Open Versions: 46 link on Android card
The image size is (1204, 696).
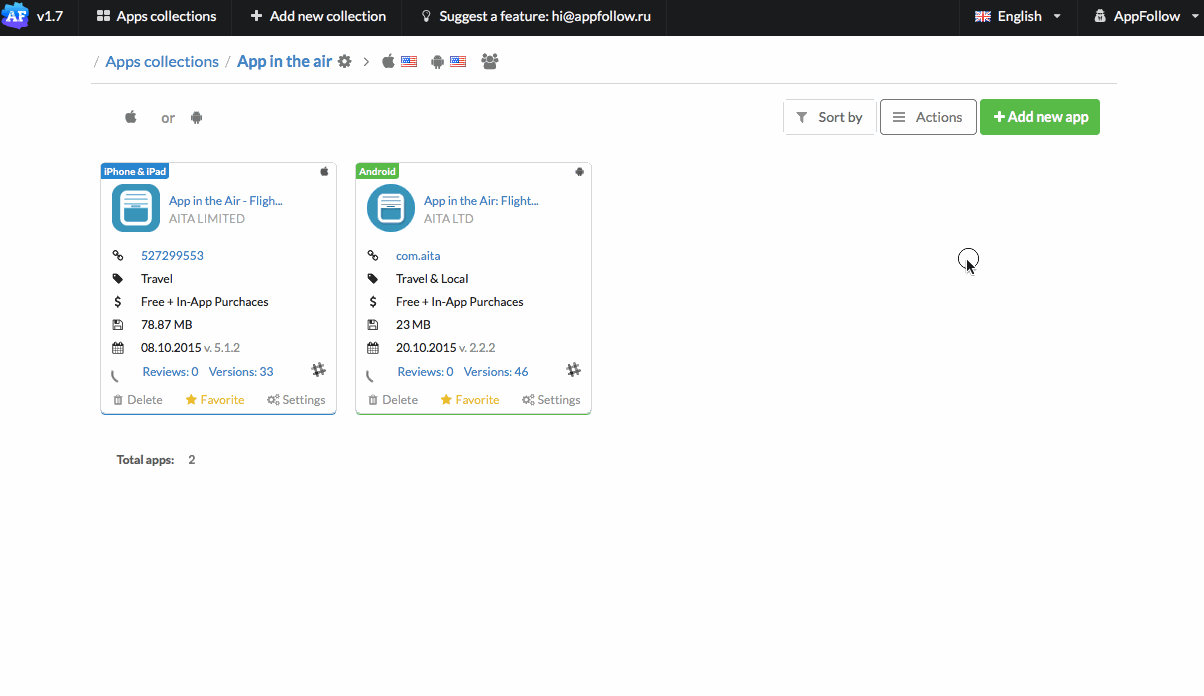(496, 372)
